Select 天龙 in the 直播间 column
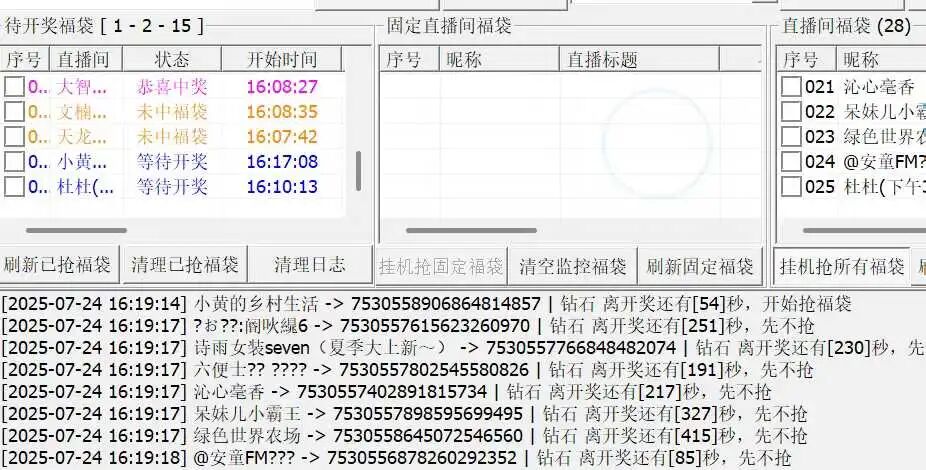This screenshot has width=926, height=470. click(x=82, y=136)
